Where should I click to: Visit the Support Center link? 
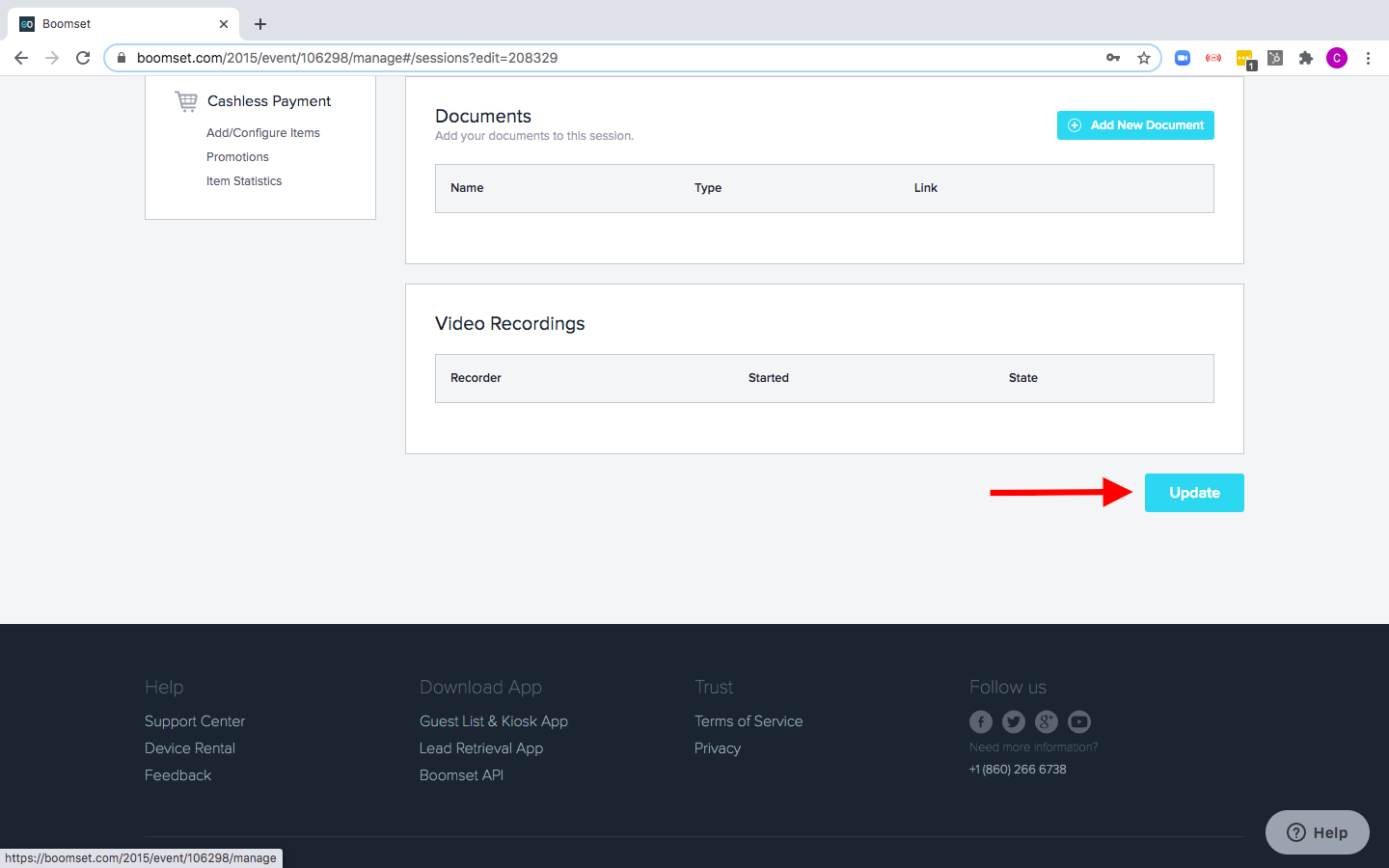coord(195,721)
